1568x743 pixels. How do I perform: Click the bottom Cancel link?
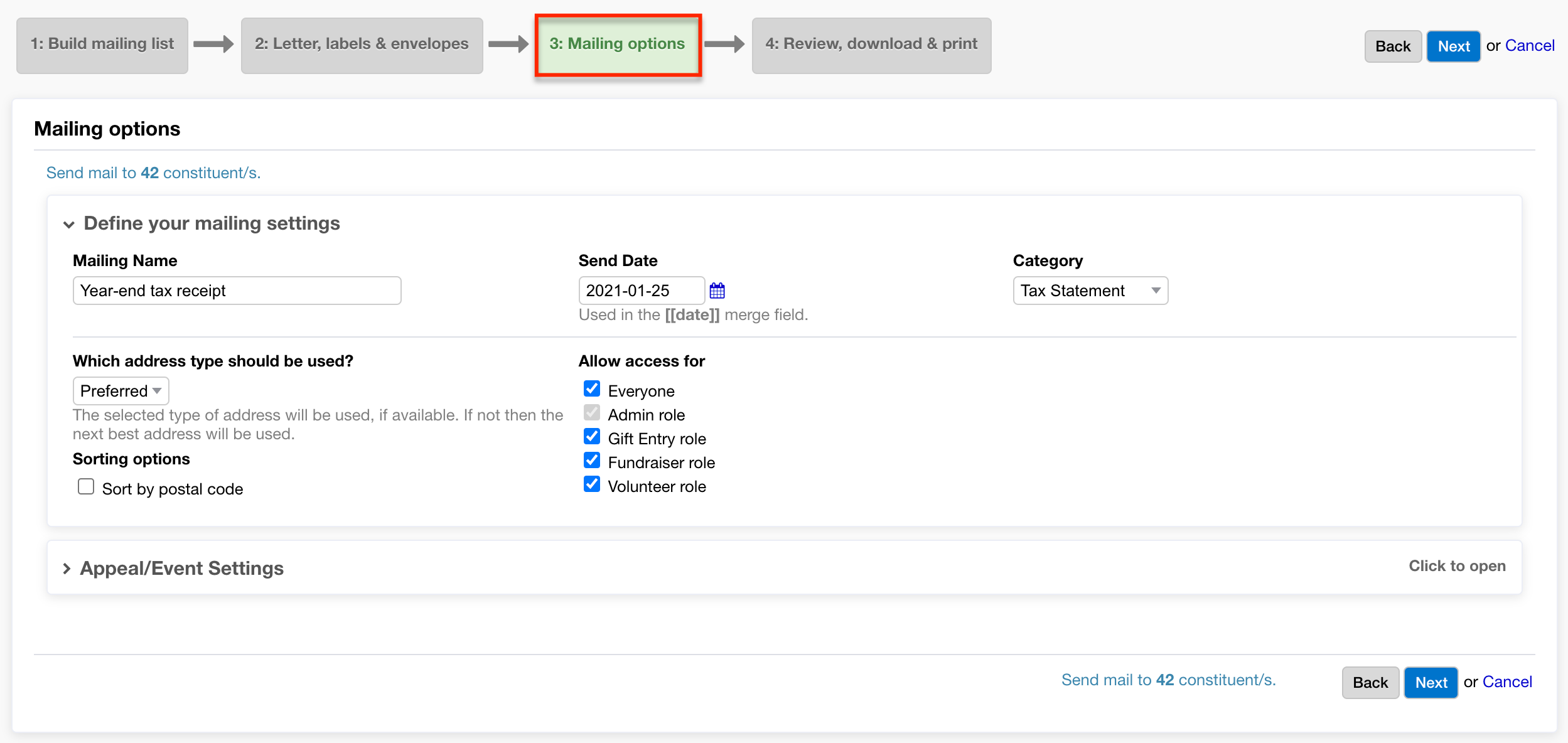[1506, 682]
